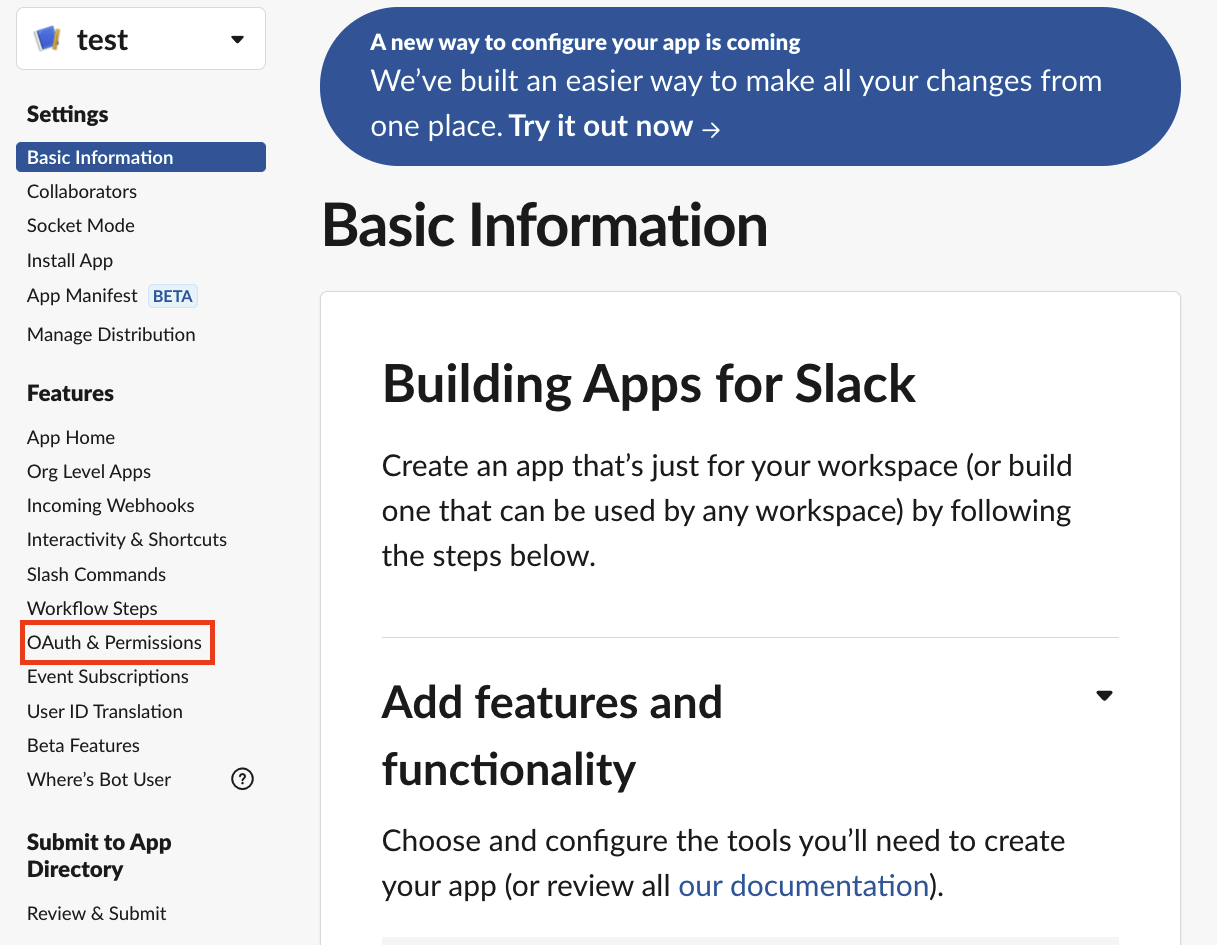This screenshot has height=945, width=1217.
Task: Click the BETA badge beside App Manifest
Action: 173,296
